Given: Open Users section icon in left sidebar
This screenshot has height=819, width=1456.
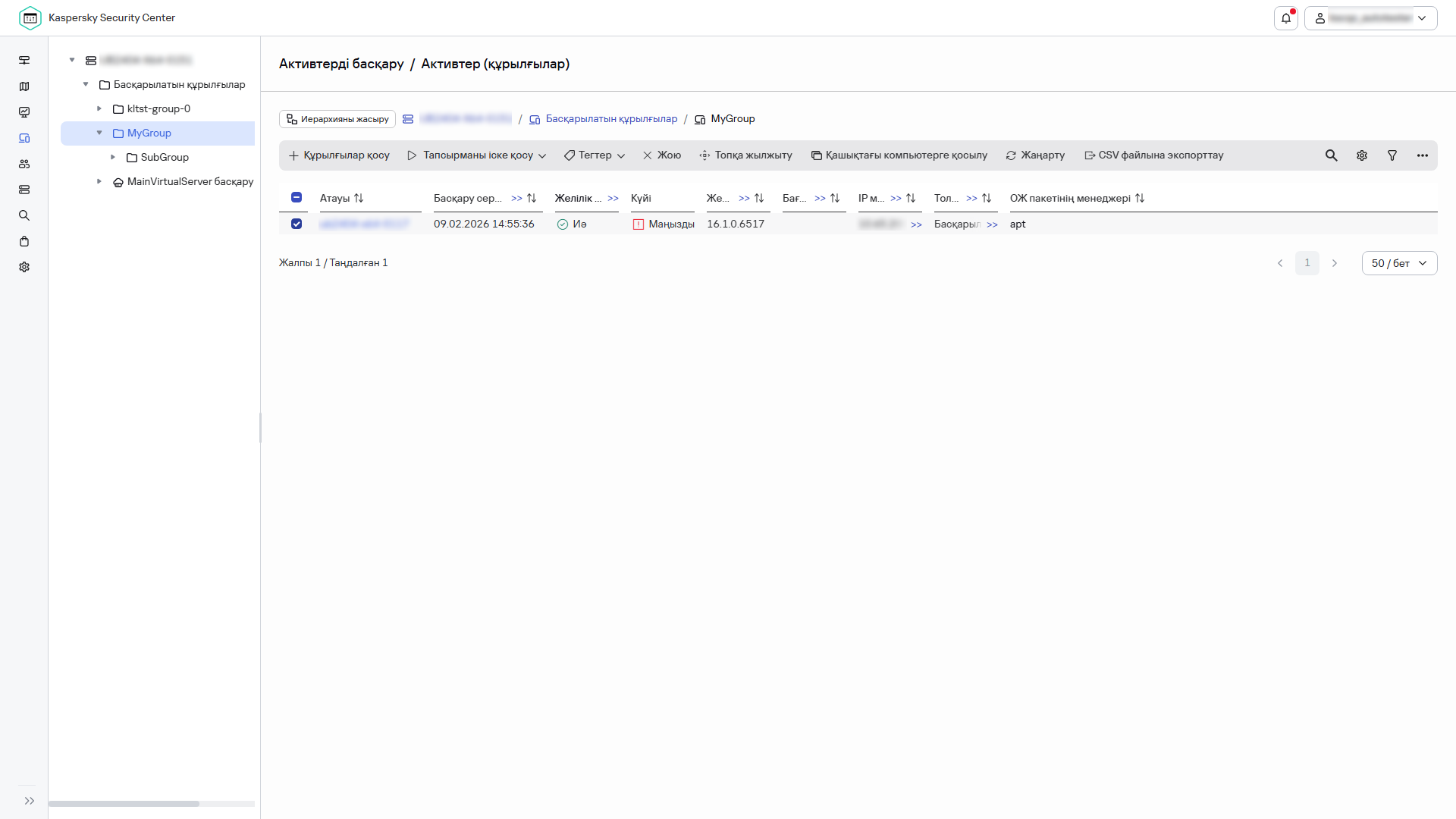Looking at the screenshot, I should coord(24,164).
